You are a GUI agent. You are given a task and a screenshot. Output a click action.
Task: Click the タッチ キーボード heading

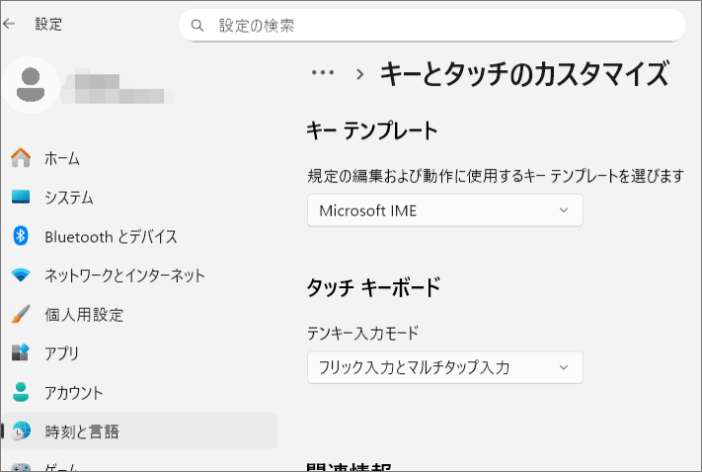click(374, 287)
